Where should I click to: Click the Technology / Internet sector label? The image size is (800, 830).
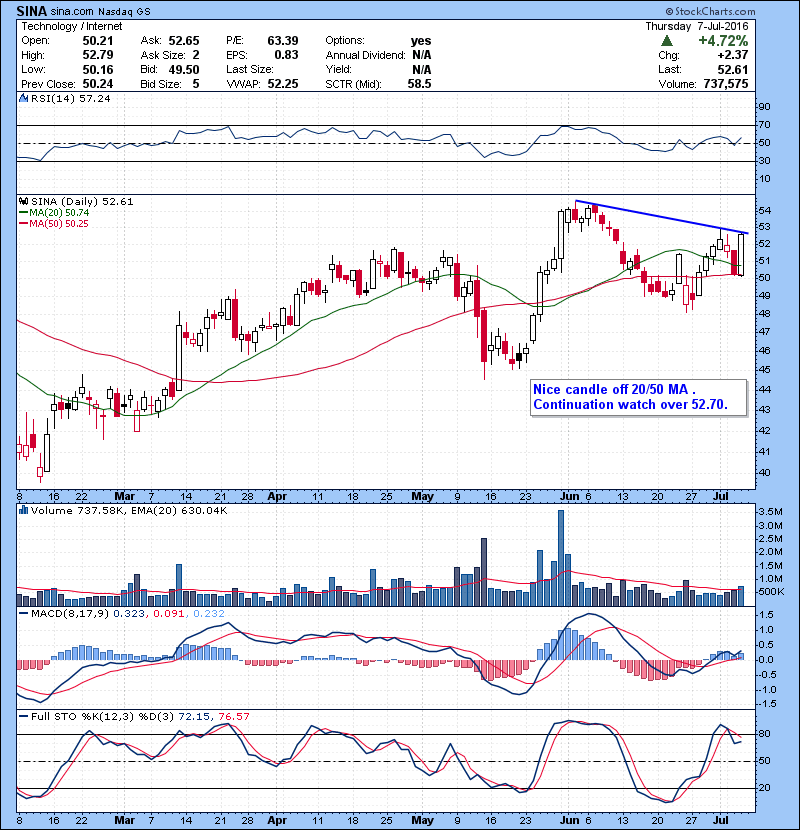pyautogui.click(x=71, y=26)
